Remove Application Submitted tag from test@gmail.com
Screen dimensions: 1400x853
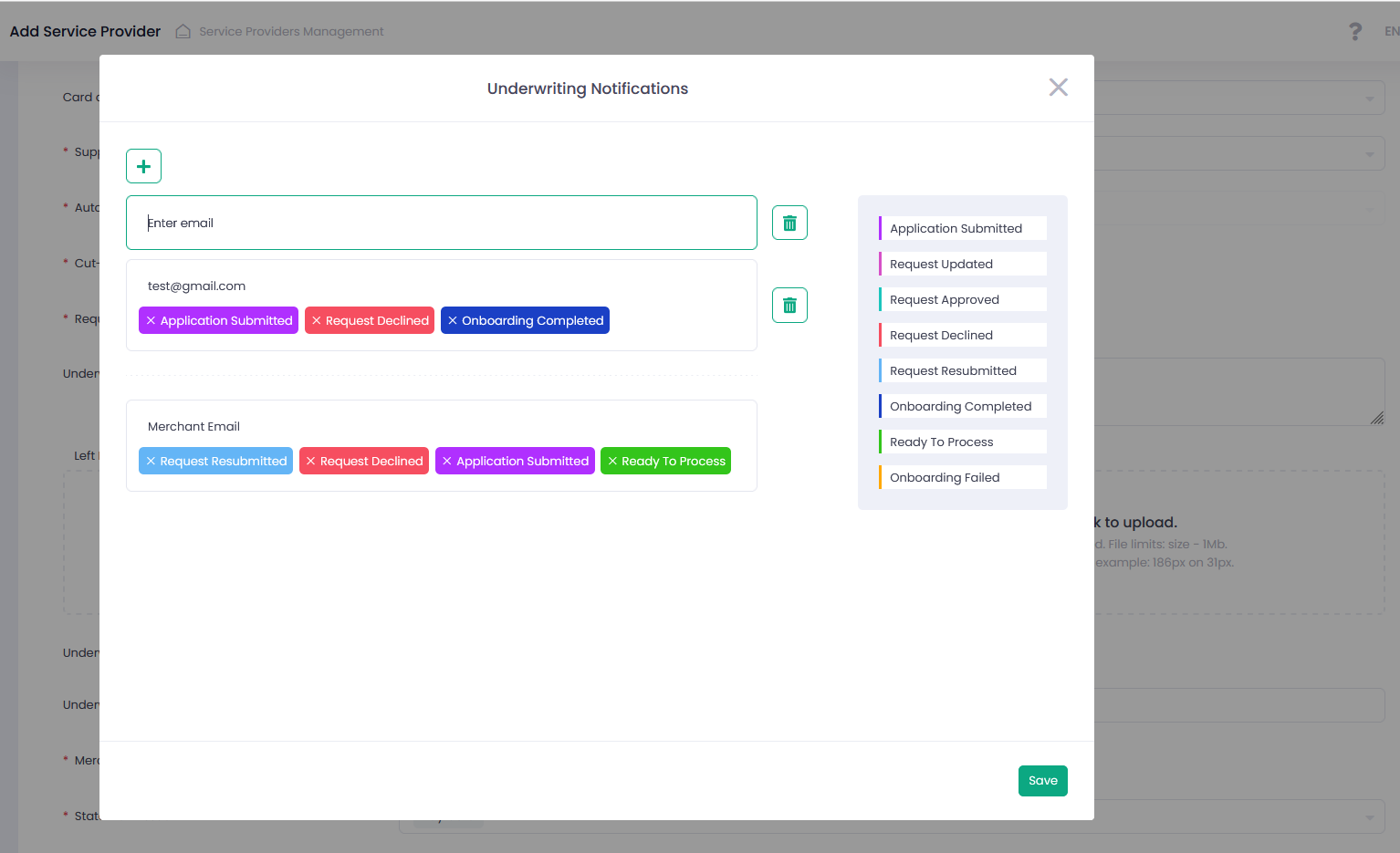point(151,320)
